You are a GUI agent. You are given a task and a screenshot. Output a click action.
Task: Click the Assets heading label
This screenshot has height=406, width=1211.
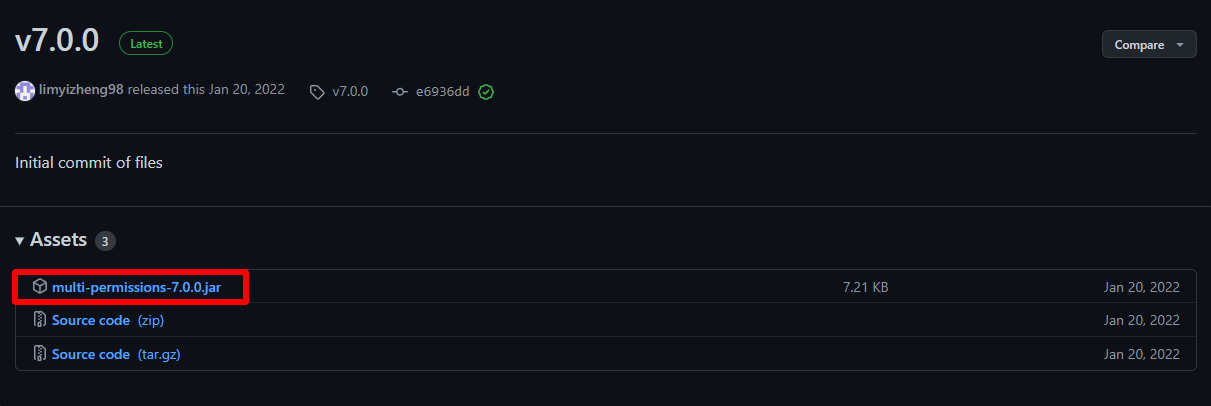click(58, 240)
